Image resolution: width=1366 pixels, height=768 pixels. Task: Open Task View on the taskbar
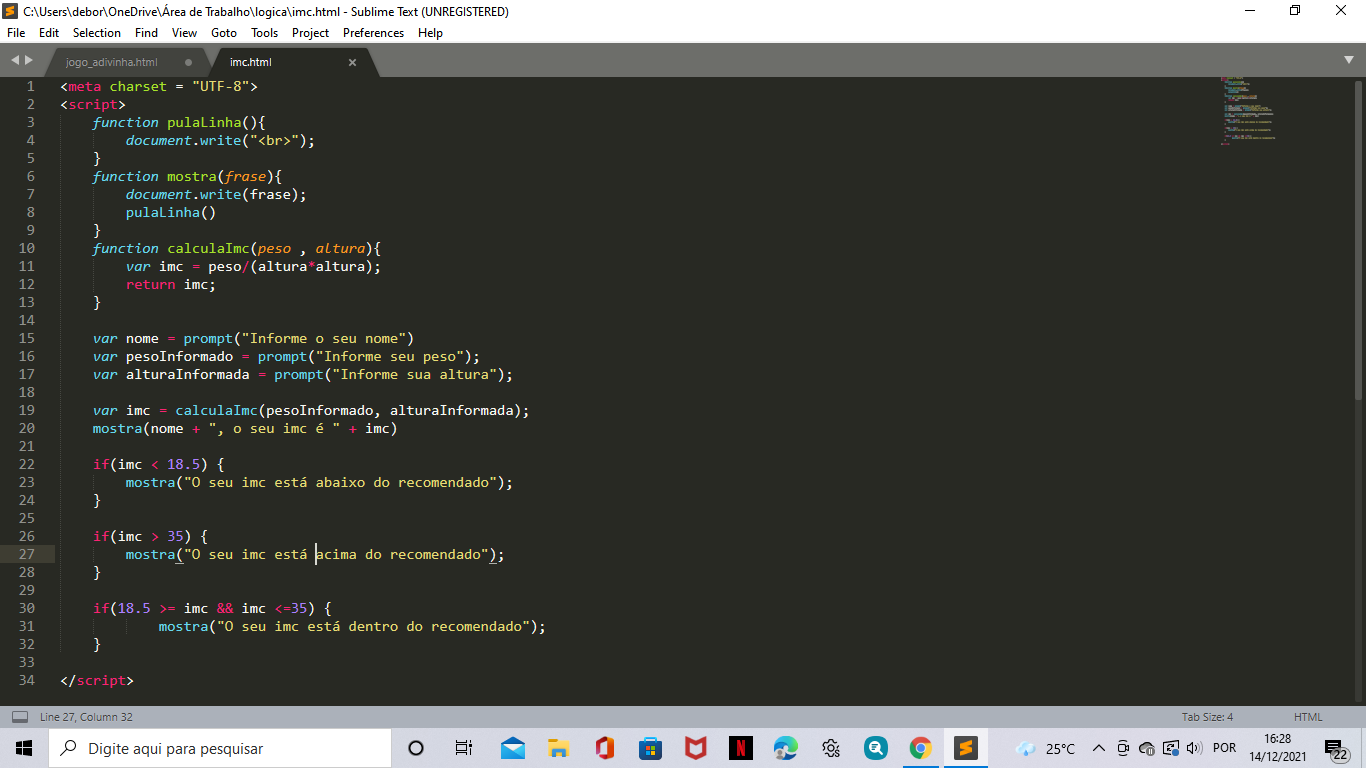point(464,748)
